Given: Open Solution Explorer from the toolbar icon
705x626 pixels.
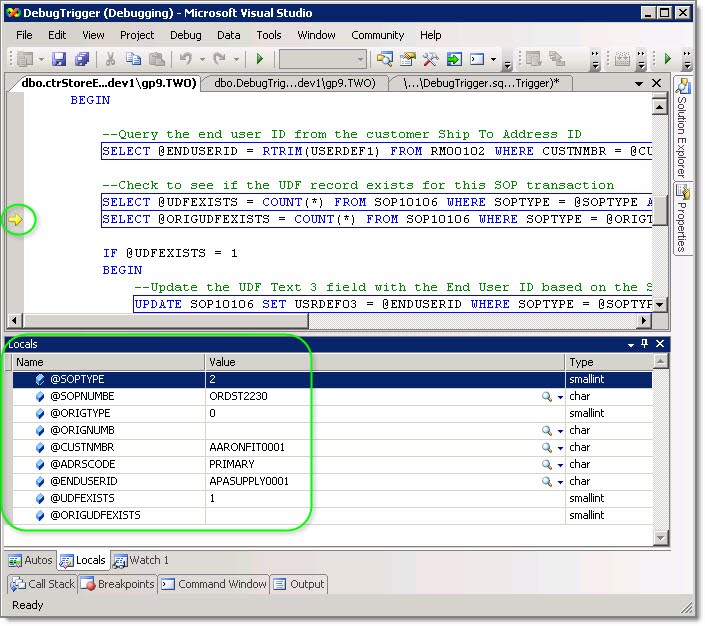Looking at the screenshot, I should (384, 59).
